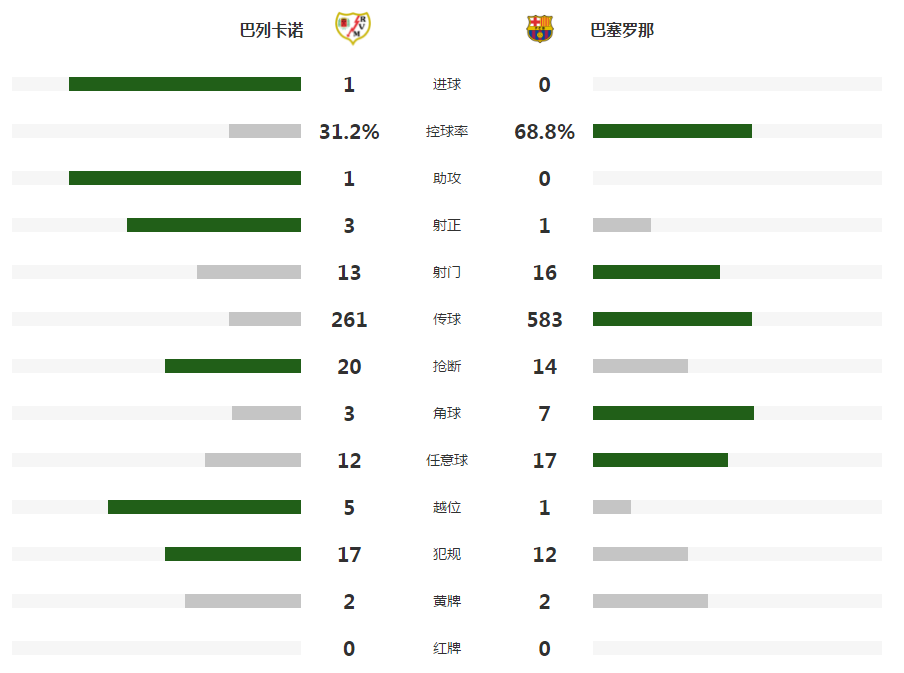Click the 68.8% possession value

[544, 132]
